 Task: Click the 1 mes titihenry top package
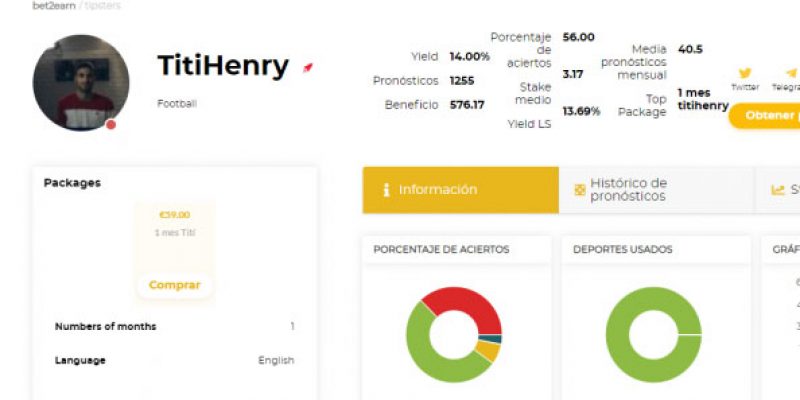tap(702, 99)
